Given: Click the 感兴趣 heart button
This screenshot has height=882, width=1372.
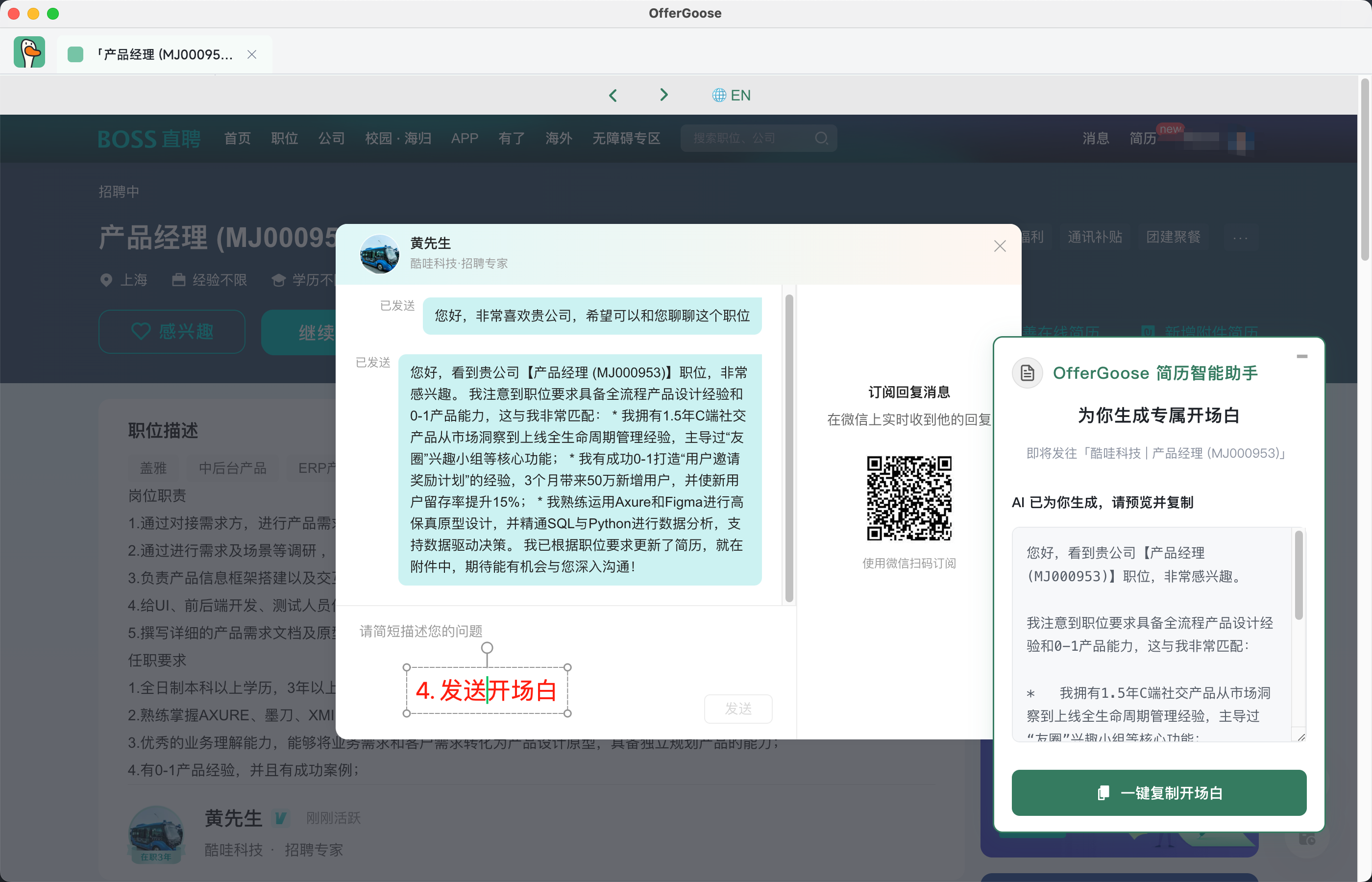Looking at the screenshot, I should coord(172,332).
